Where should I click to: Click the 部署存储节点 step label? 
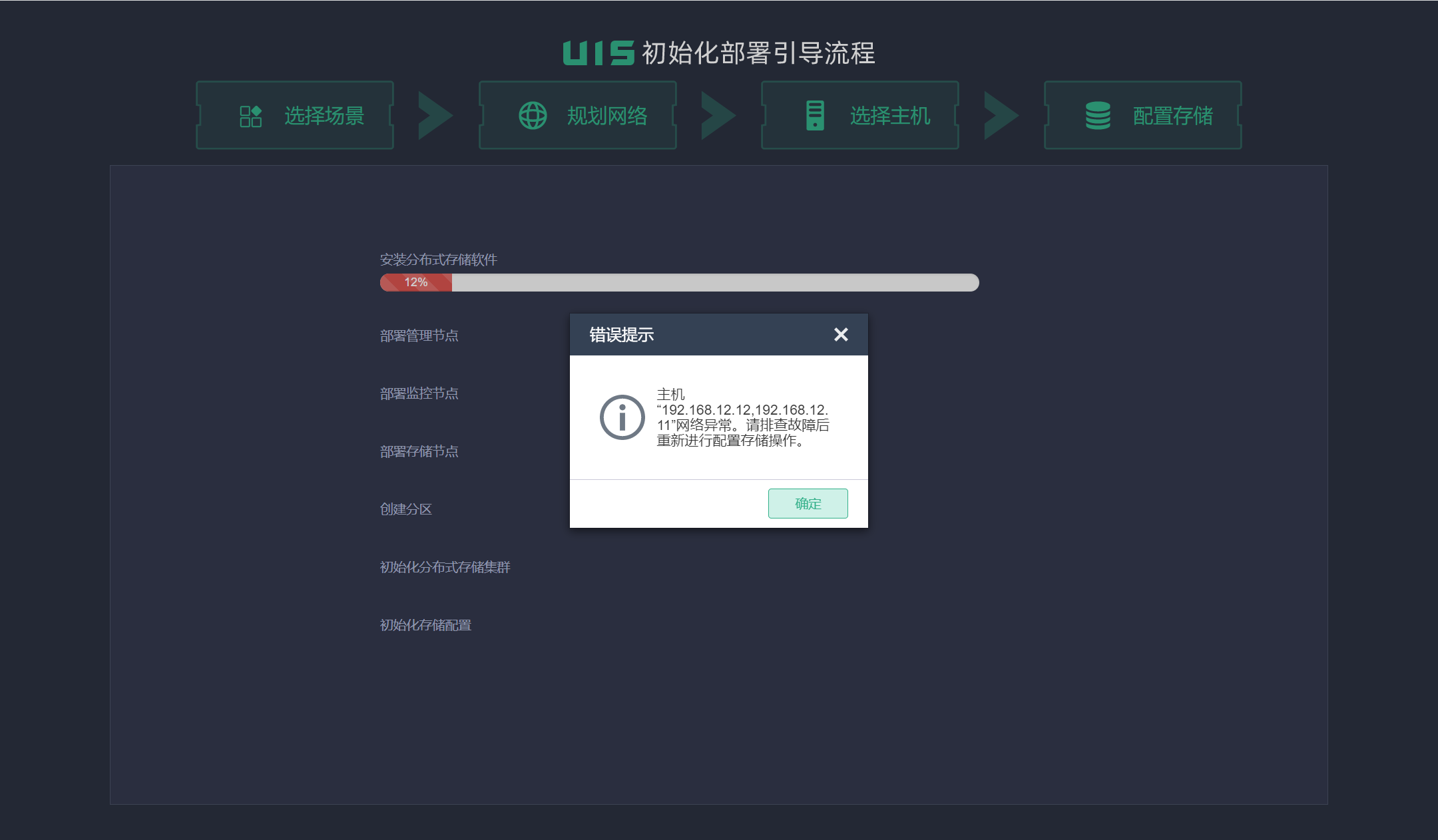(x=419, y=451)
